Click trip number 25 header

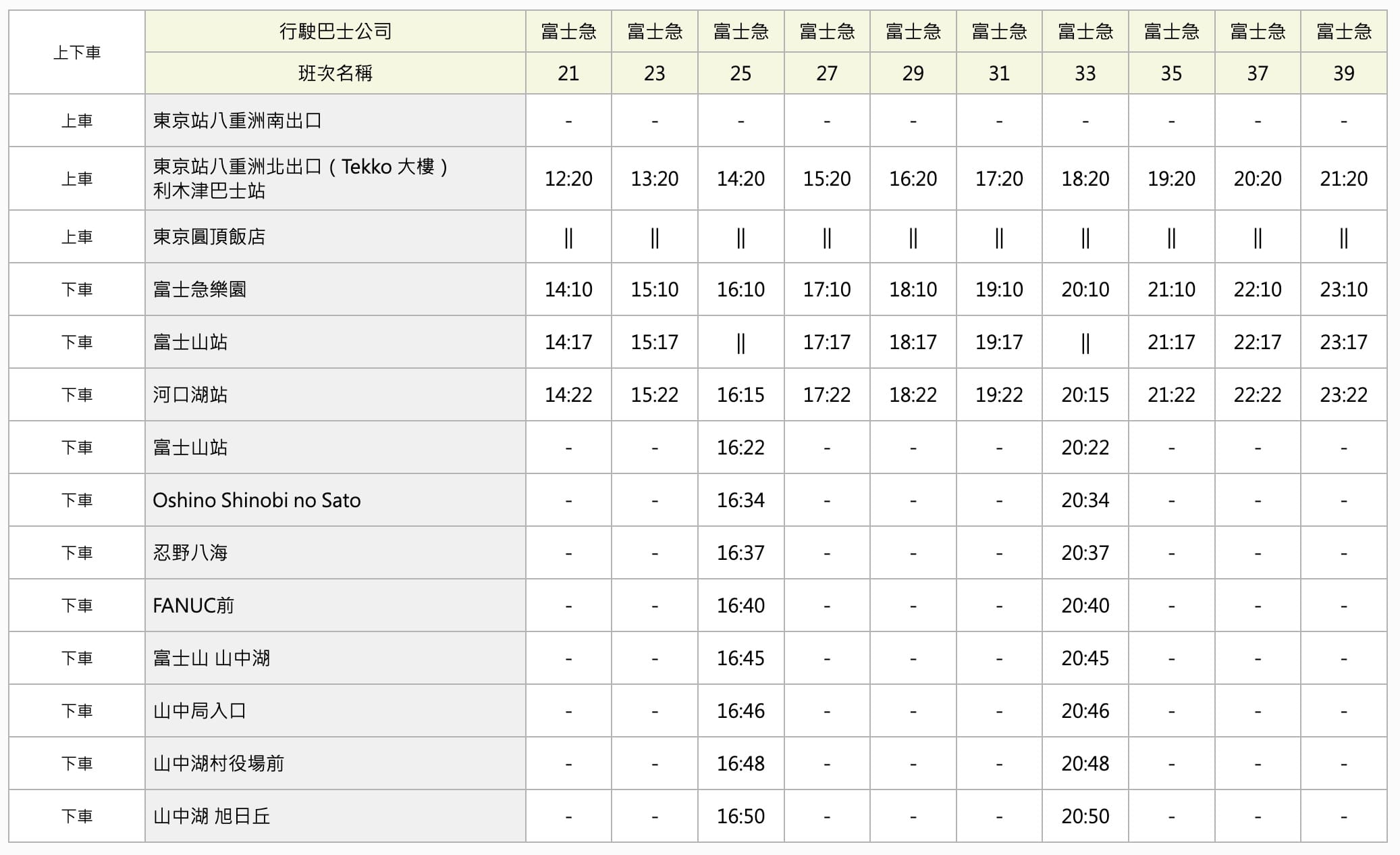[x=741, y=73]
